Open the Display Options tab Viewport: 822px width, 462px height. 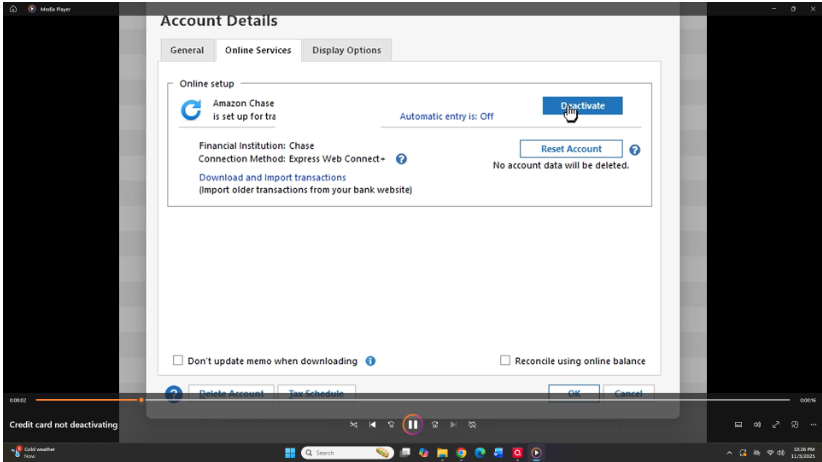click(347, 50)
